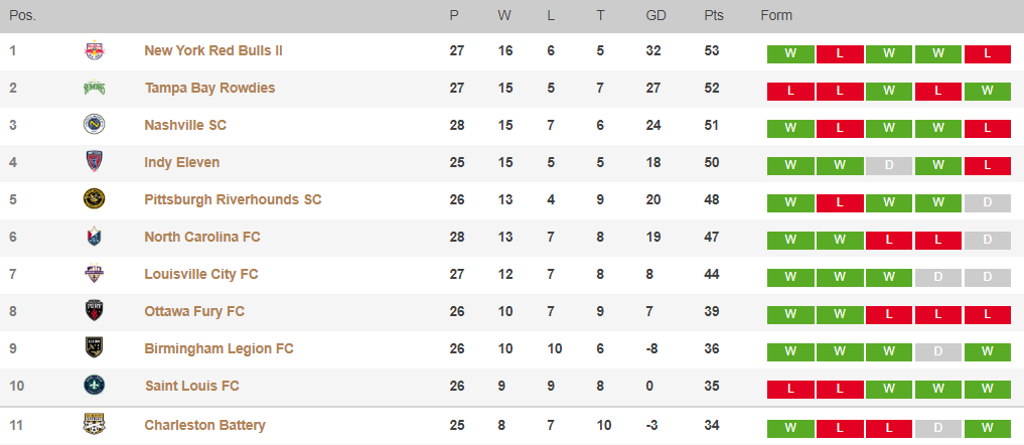1024x445 pixels.
Task: Click the North Carolina FC logo
Action: tap(95, 236)
